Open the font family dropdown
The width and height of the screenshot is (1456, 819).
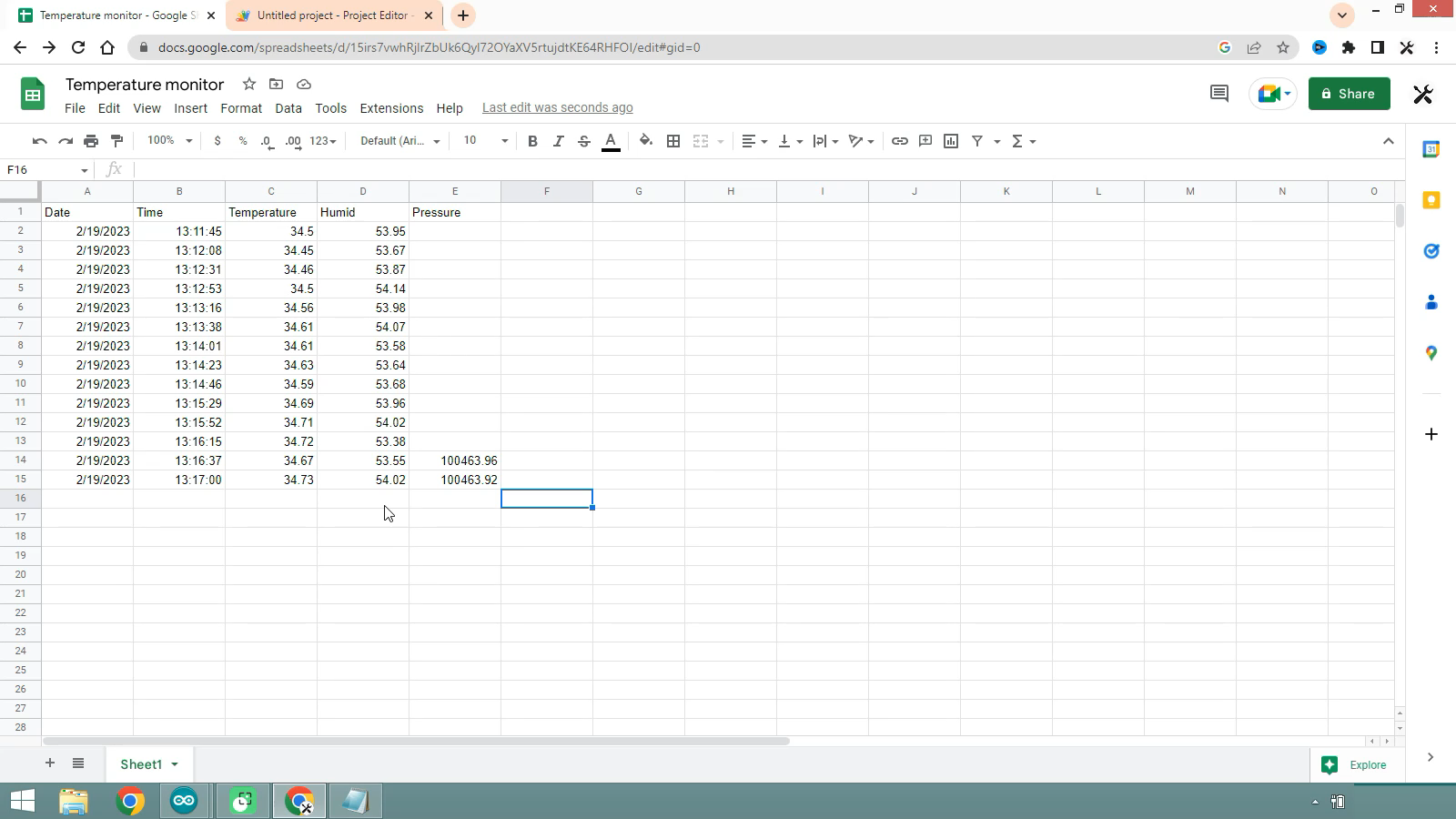400,141
